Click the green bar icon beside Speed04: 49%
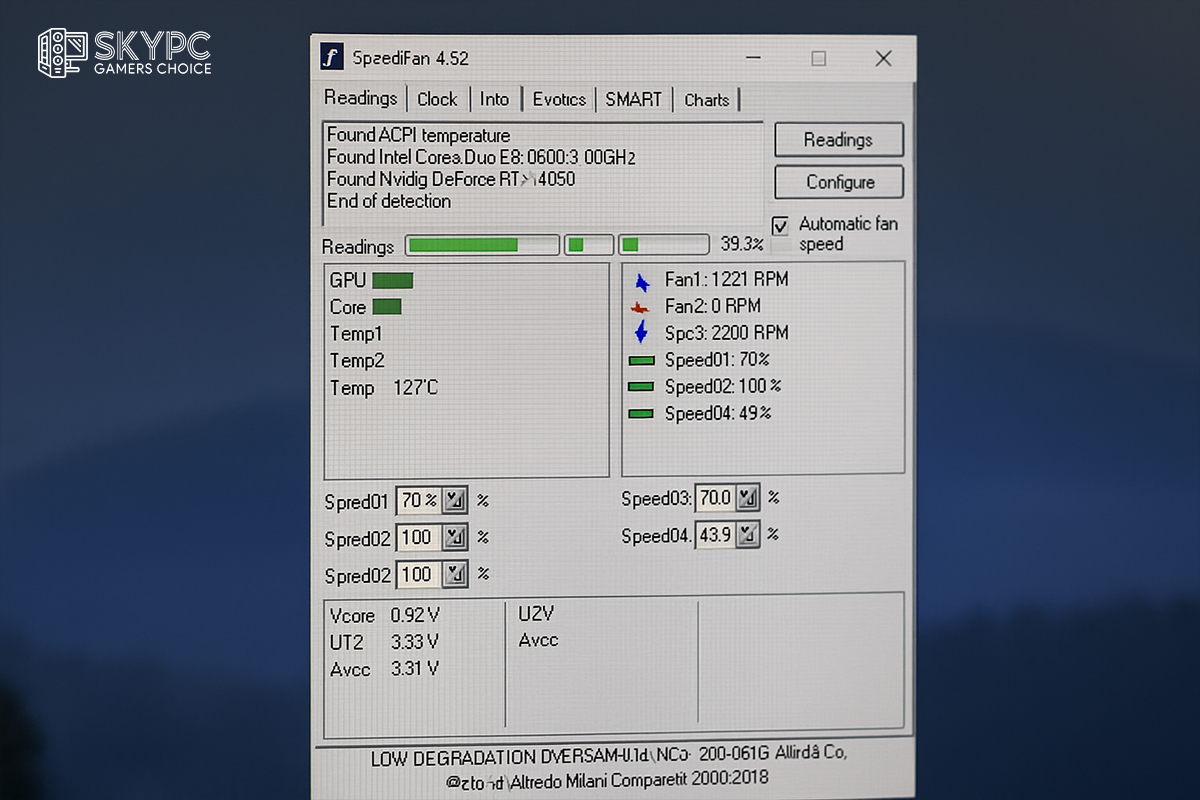Viewport: 1200px width, 800px height. (x=641, y=413)
